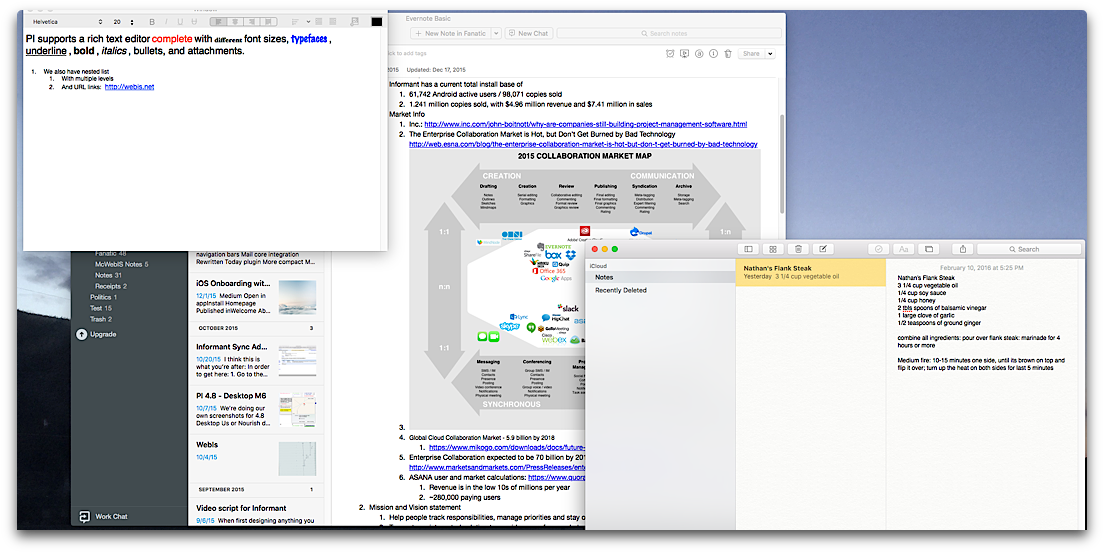Select Fanatic notebook in Evernote sidebar
The image size is (1103, 552).
click(110, 253)
